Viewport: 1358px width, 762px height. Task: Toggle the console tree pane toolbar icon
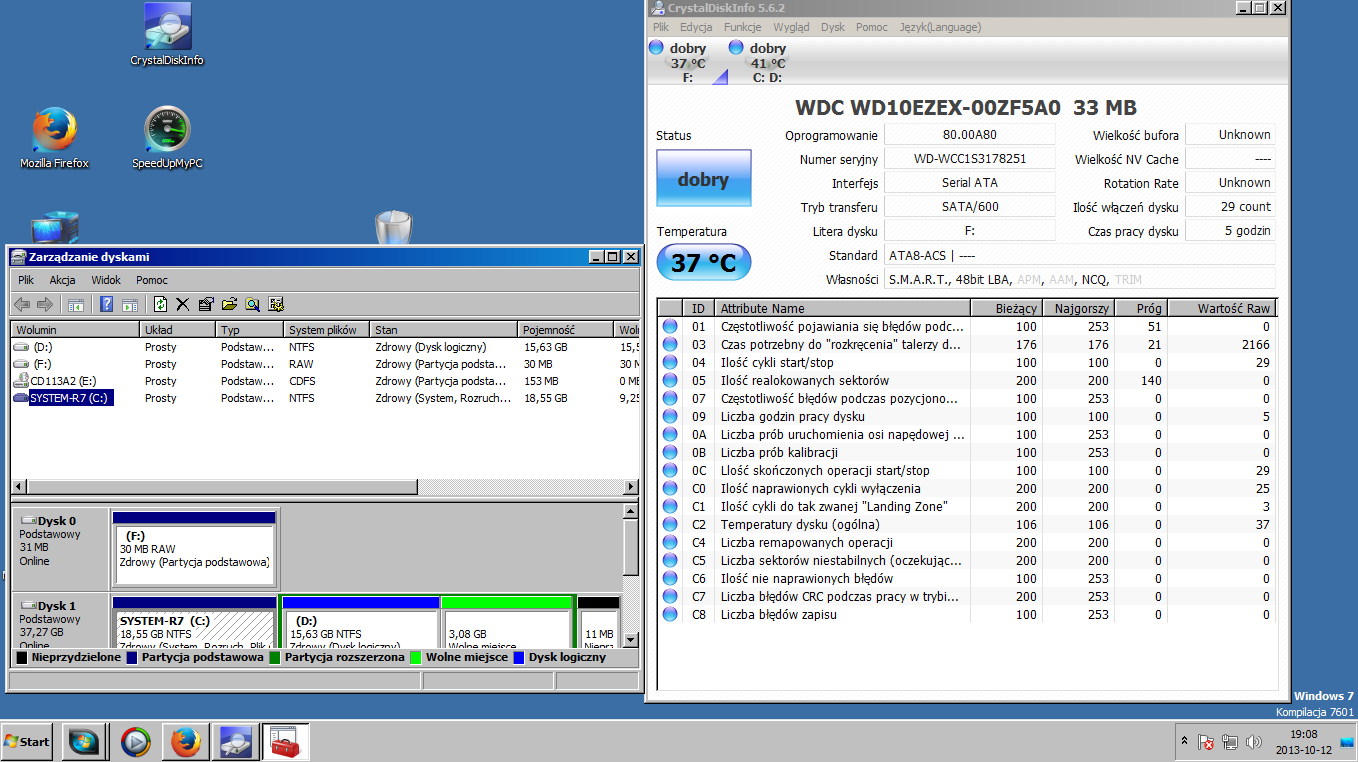click(x=75, y=304)
